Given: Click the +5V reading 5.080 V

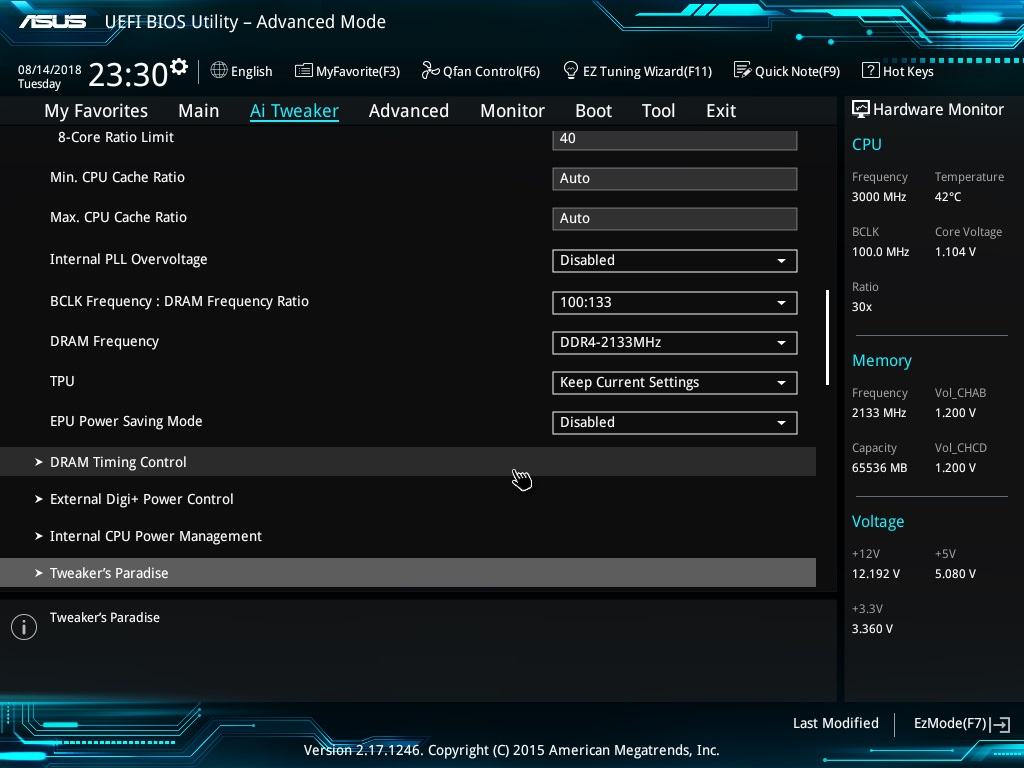Looking at the screenshot, I should 955,573.
